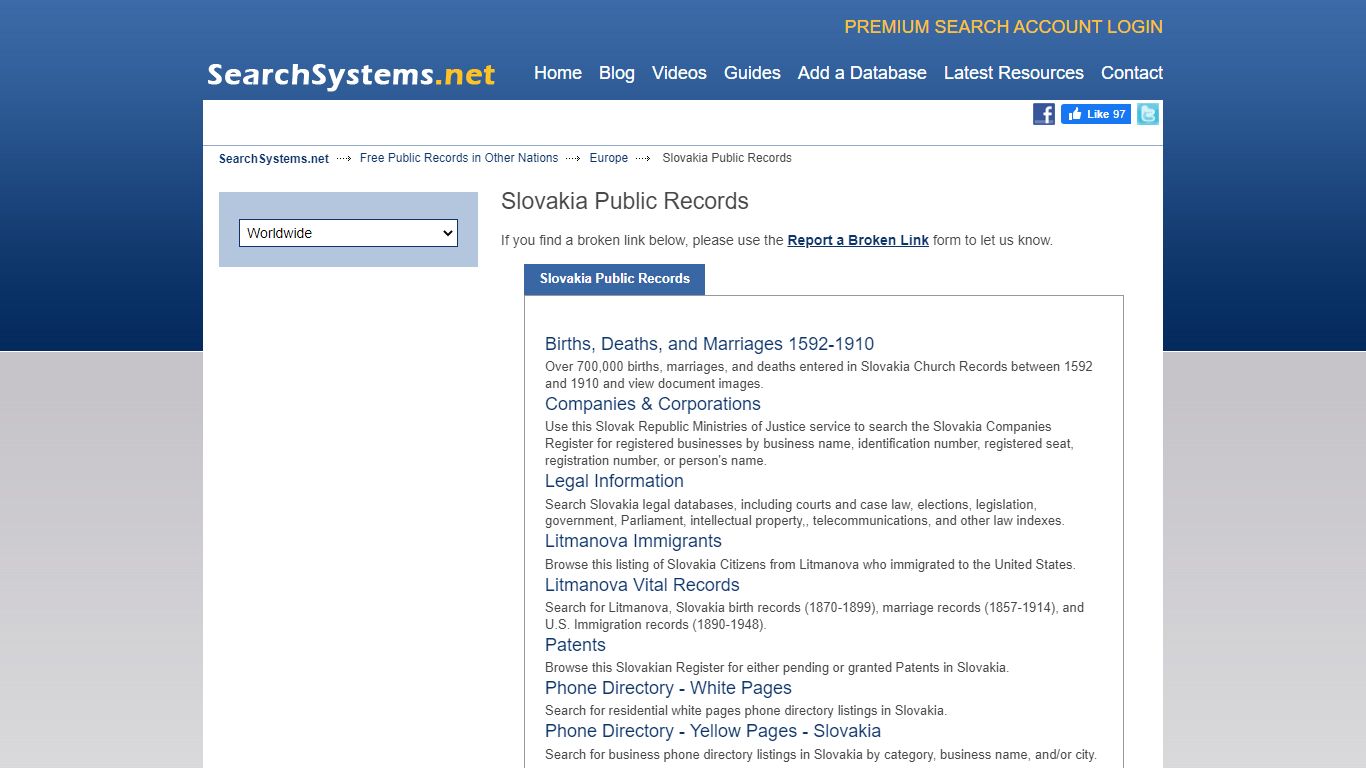Open Latest Resources menu item
This screenshot has width=1366, height=768.
[x=1014, y=73]
